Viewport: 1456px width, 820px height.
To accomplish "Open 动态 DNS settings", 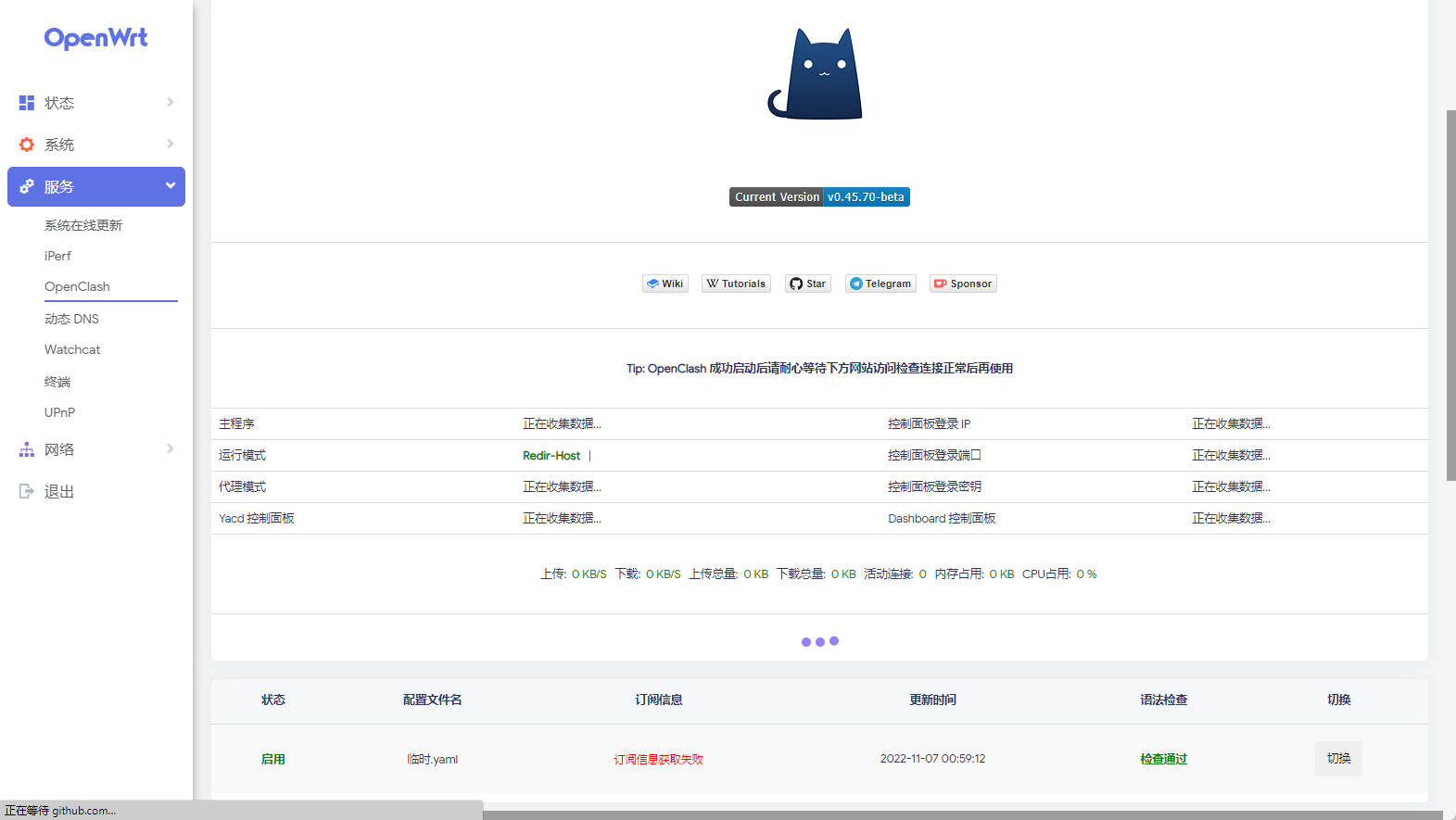I will click(71, 319).
